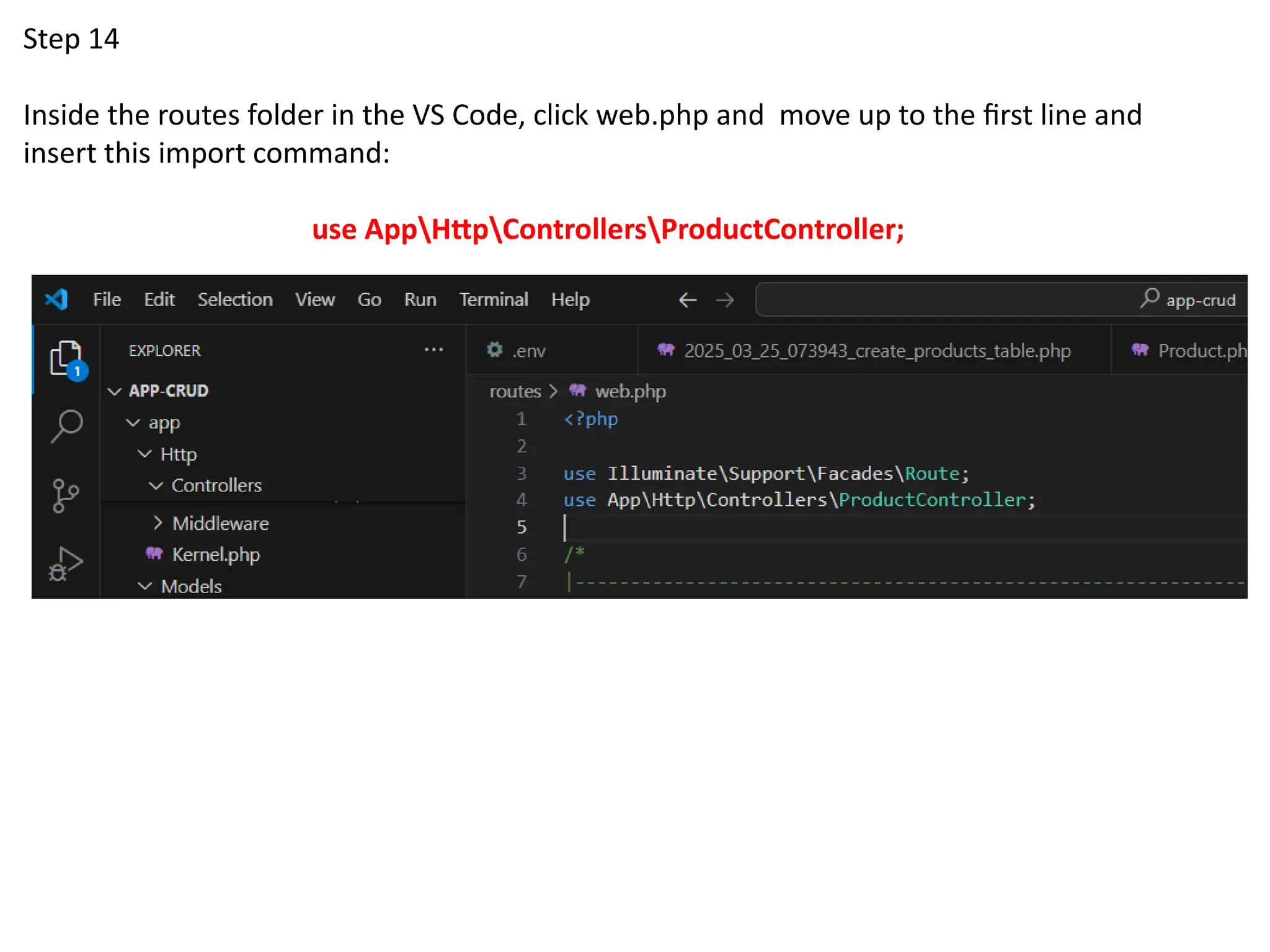Expand the Middleware folder chevron
This screenshot has height=952, width=1270.
click(x=158, y=523)
